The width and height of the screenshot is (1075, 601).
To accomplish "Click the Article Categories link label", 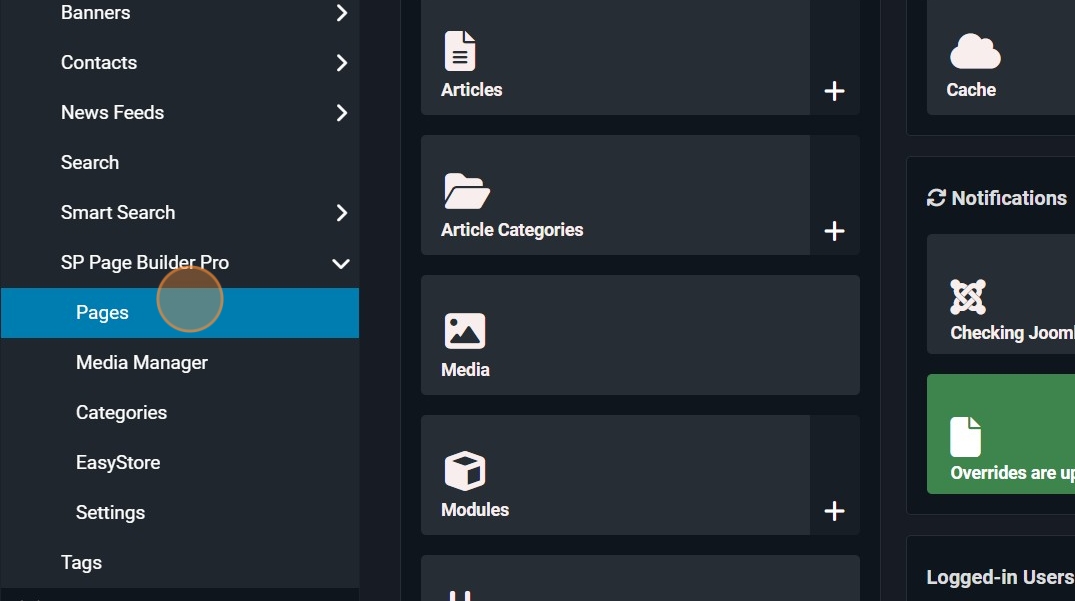I will [x=512, y=230].
